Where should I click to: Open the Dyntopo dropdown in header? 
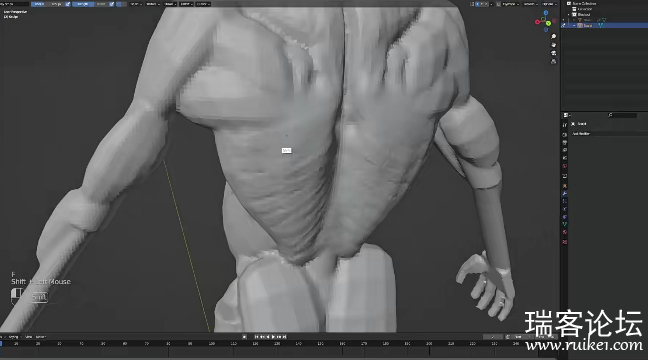click(511, 4)
